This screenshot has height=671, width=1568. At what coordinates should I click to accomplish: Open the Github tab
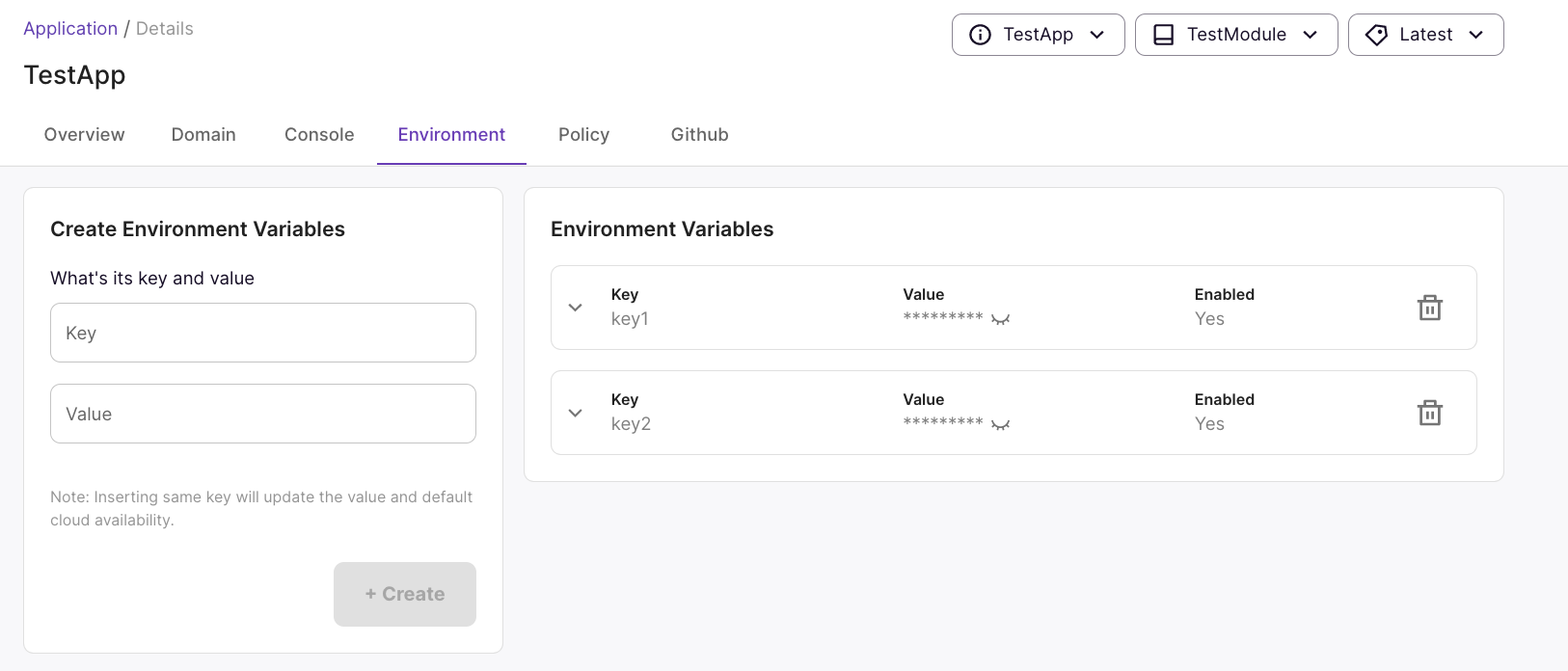pyautogui.click(x=699, y=135)
